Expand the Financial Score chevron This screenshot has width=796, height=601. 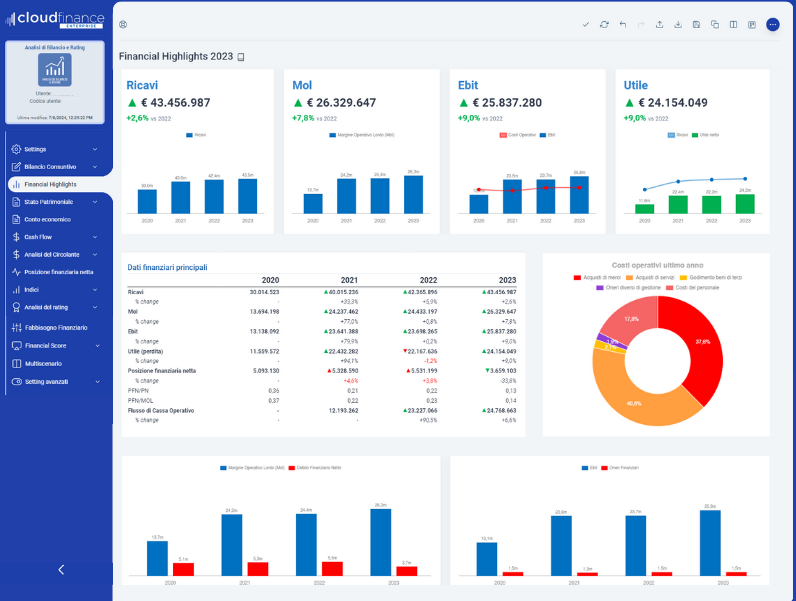tap(97, 346)
